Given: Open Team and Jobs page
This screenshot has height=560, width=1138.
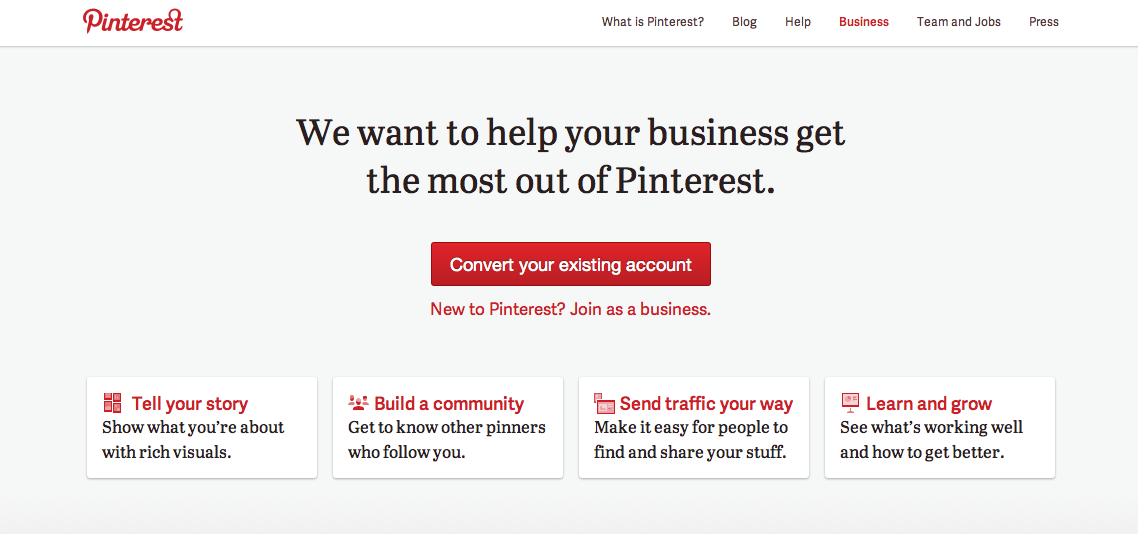Looking at the screenshot, I should pos(958,22).
